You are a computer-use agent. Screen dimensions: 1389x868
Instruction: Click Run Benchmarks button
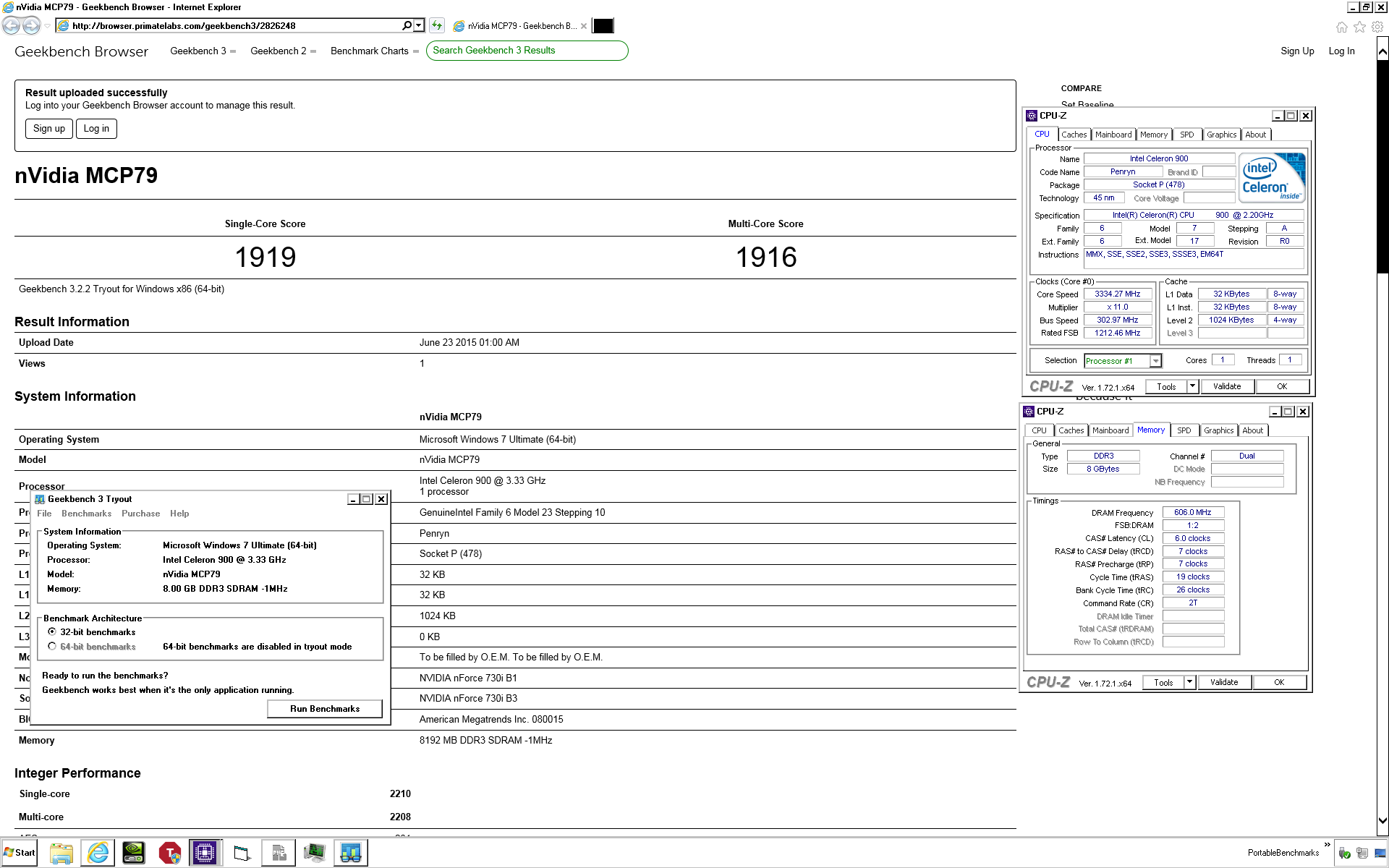click(325, 709)
